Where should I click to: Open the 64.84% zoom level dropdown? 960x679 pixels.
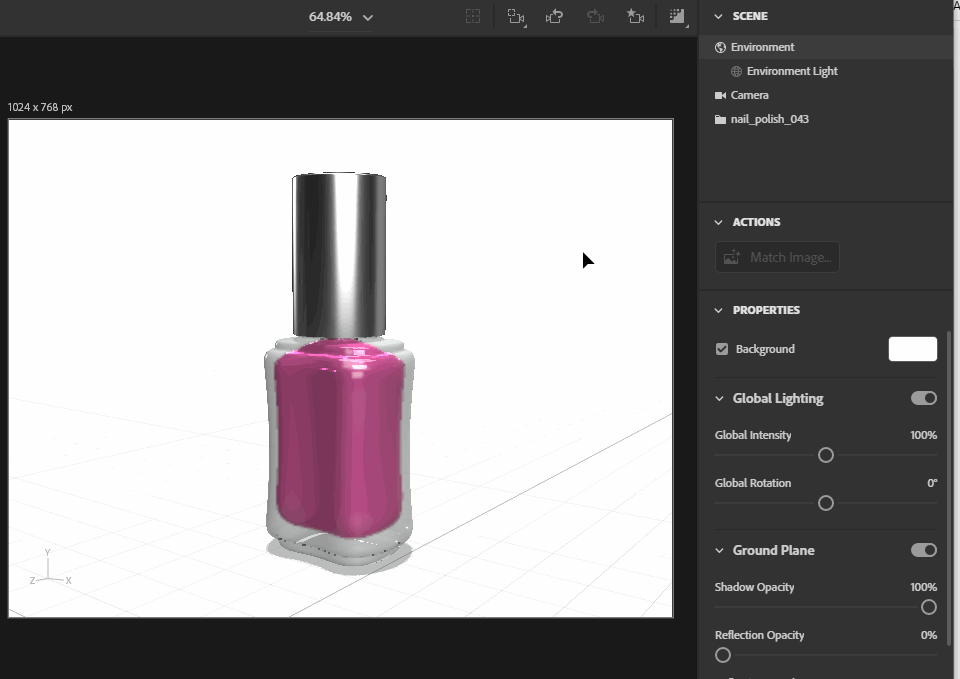tap(341, 17)
